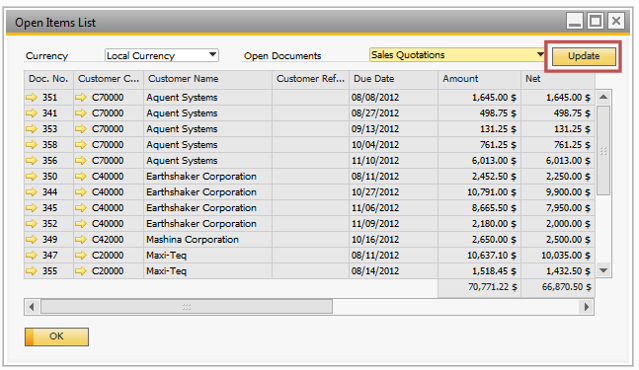
Task: Open document 358 via its link arrow
Action: coord(31,145)
